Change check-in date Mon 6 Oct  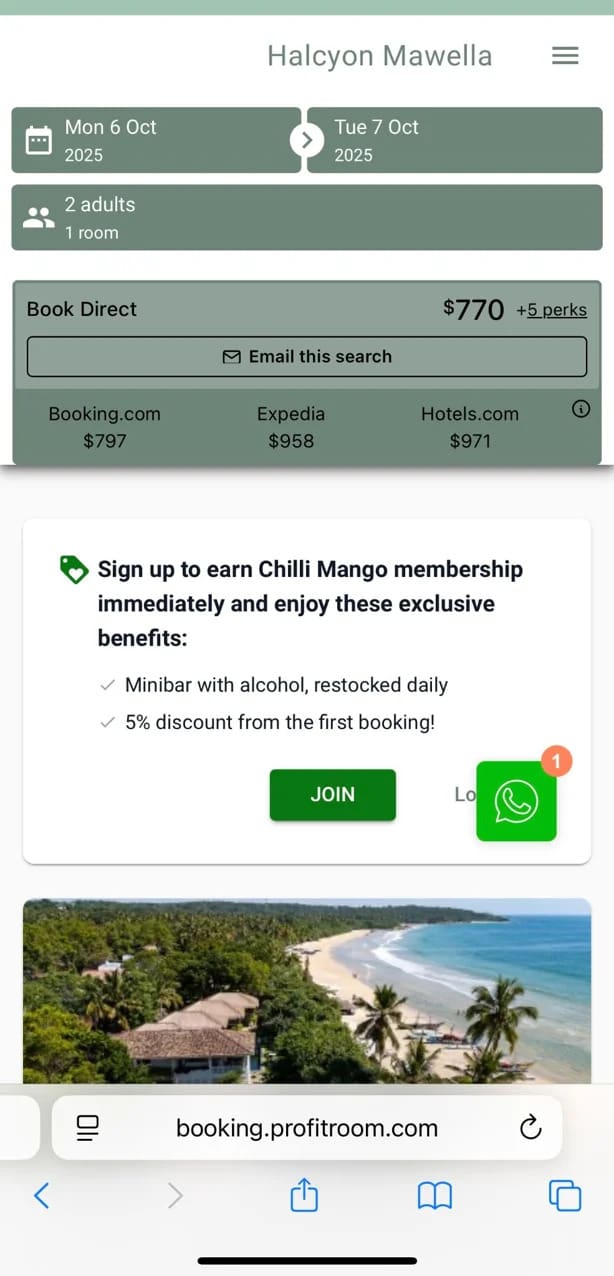tap(156, 140)
